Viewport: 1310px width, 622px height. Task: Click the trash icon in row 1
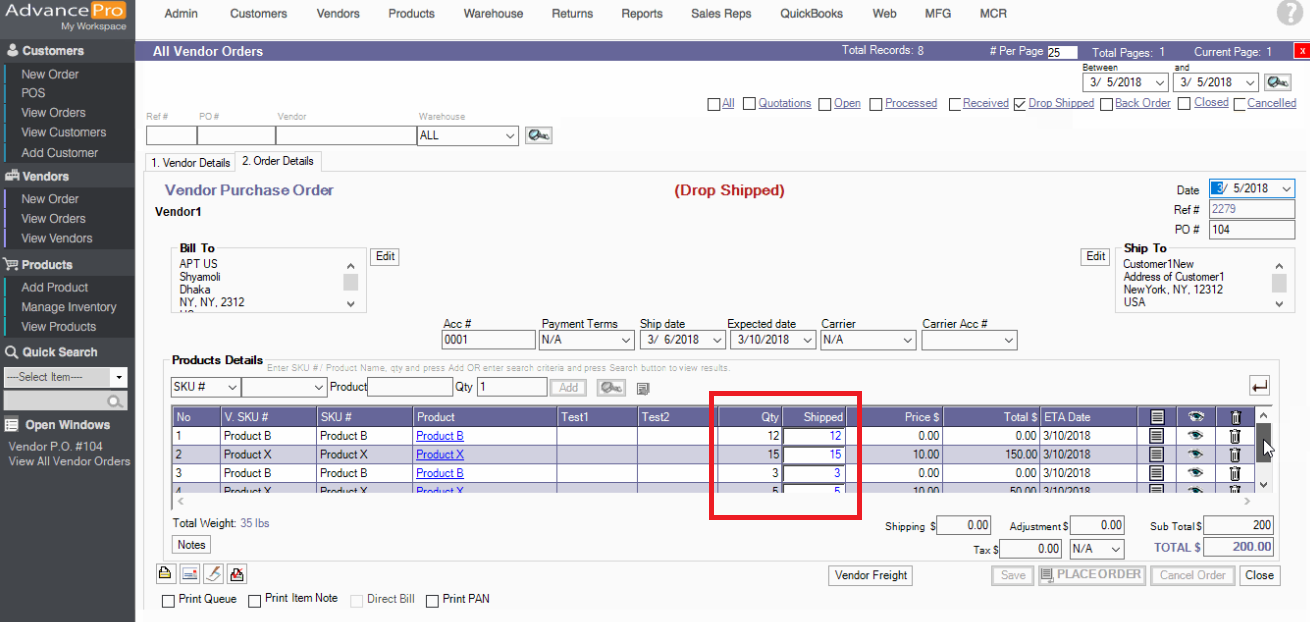pos(1235,436)
